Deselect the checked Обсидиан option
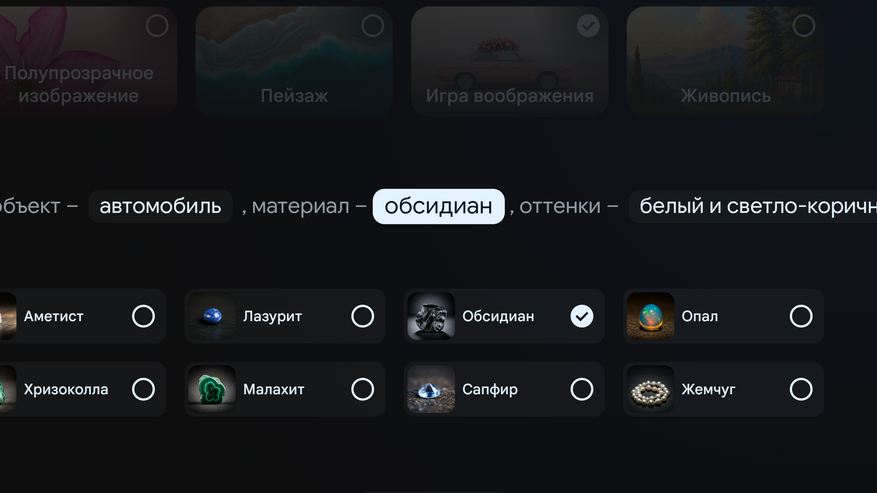This screenshot has width=877, height=493. (582, 316)
